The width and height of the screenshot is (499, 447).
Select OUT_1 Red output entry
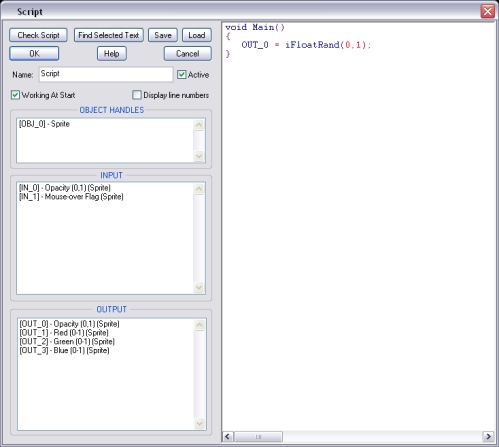point(64,333)
